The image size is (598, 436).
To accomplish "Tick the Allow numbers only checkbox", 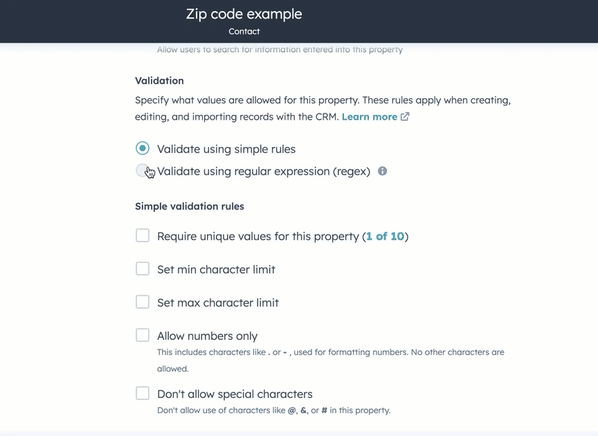I will tap(143, 335).
